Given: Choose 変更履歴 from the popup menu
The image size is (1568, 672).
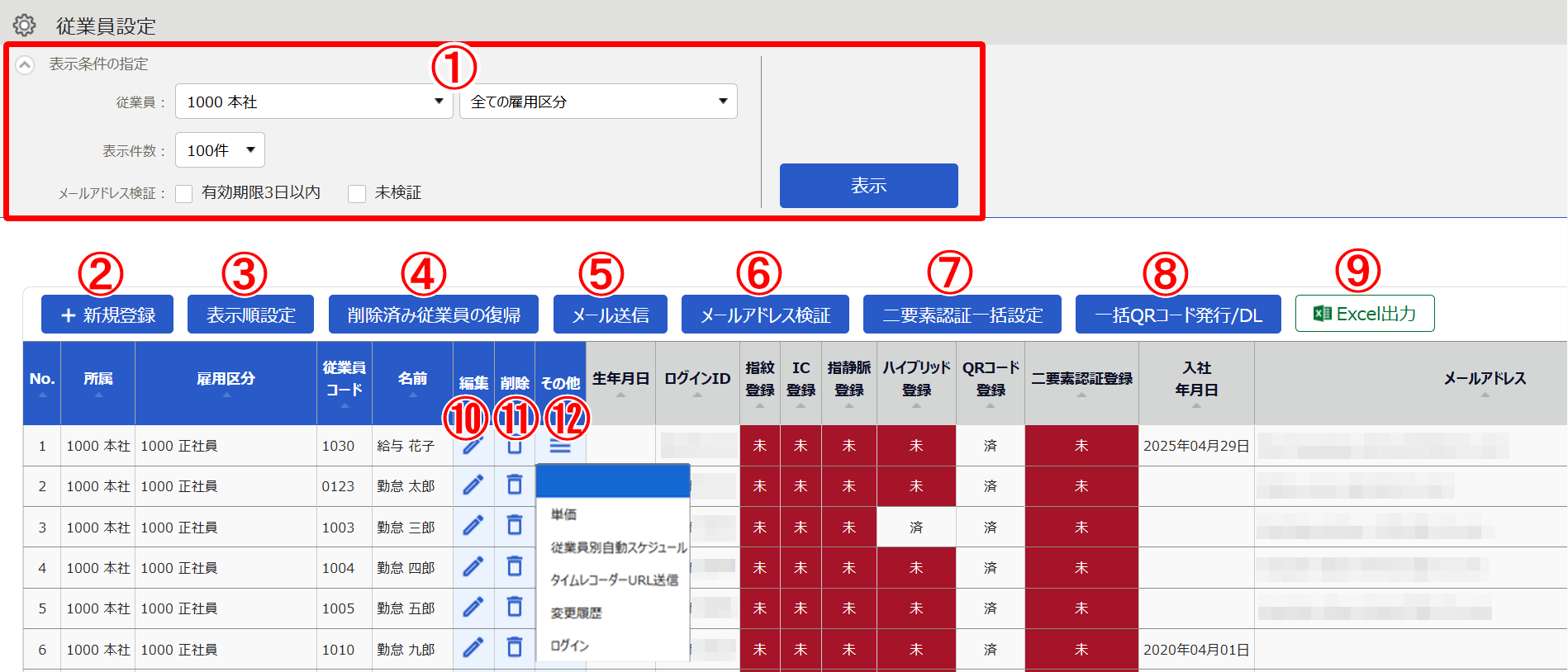Looking at the screenshot, I should pyautogui.click(x=613, y=613).
